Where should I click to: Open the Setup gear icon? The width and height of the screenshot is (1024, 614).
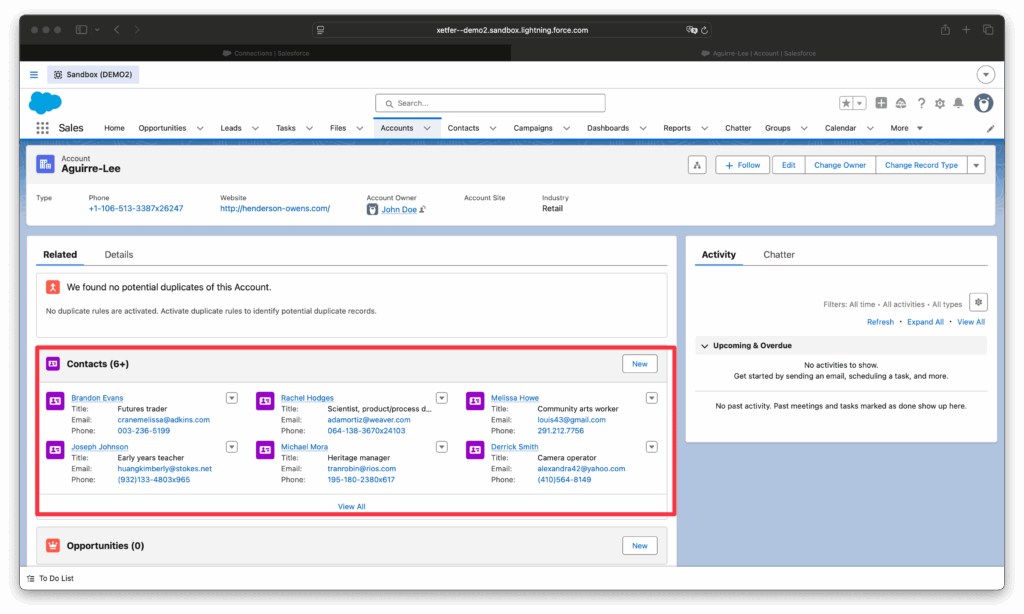940,103
